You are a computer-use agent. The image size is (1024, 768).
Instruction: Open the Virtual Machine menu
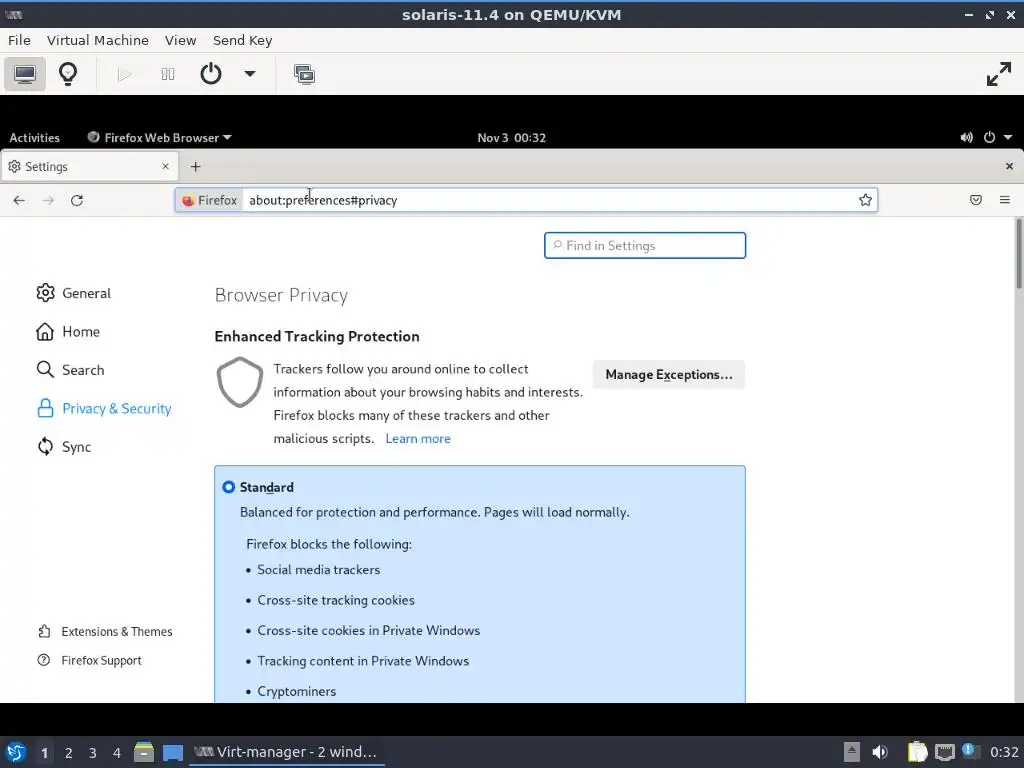98,40
